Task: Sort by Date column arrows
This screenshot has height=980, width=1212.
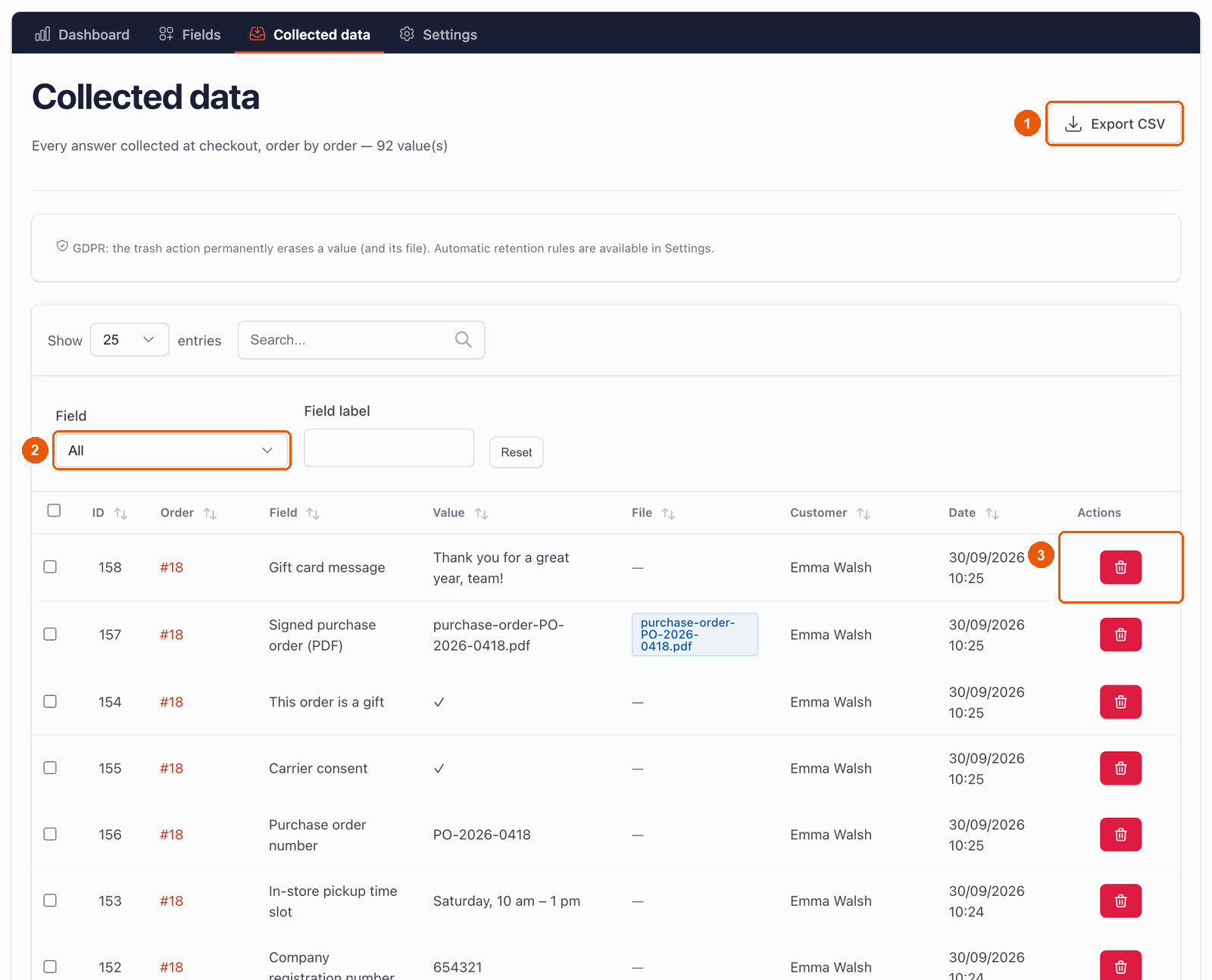Action: coord(992,513)
